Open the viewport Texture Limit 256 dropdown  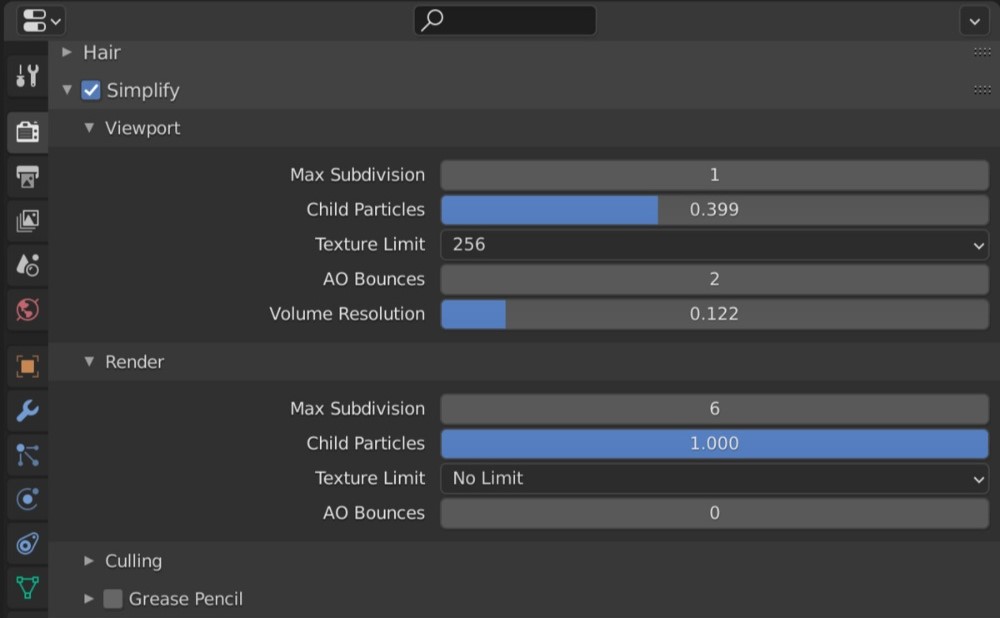(714, 244)
